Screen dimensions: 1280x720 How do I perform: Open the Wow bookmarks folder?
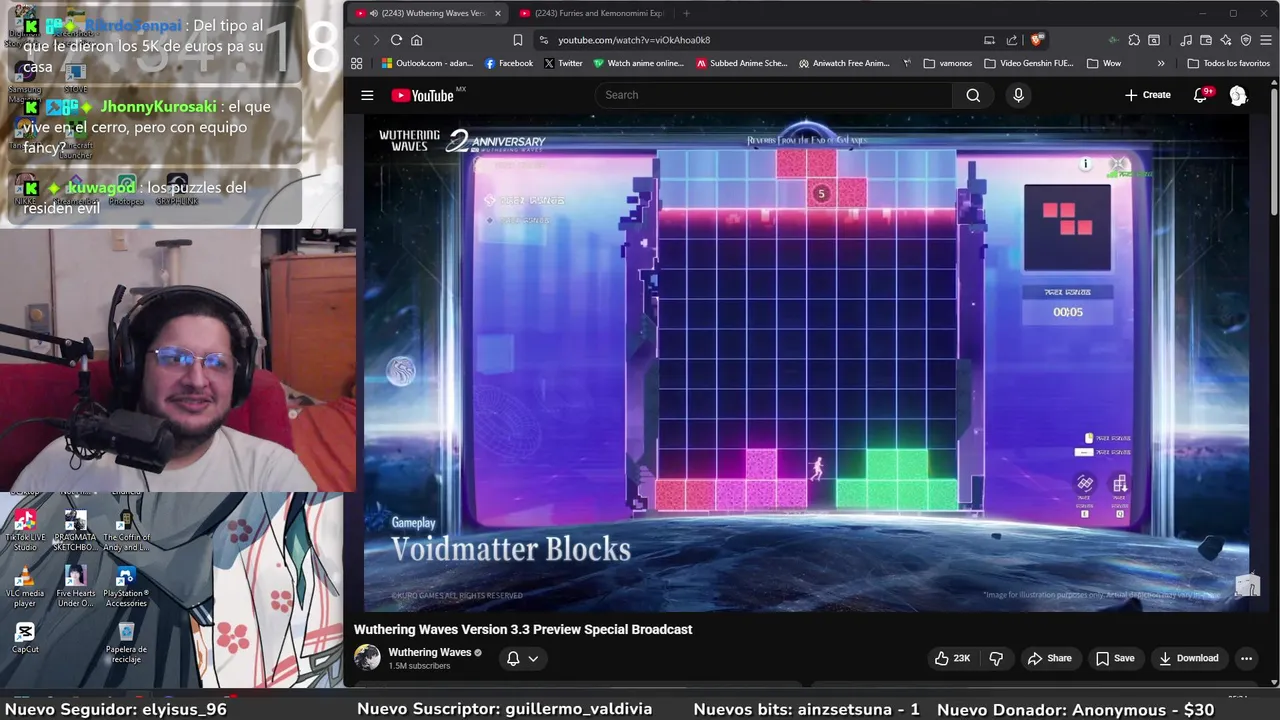pos(1103,63)
